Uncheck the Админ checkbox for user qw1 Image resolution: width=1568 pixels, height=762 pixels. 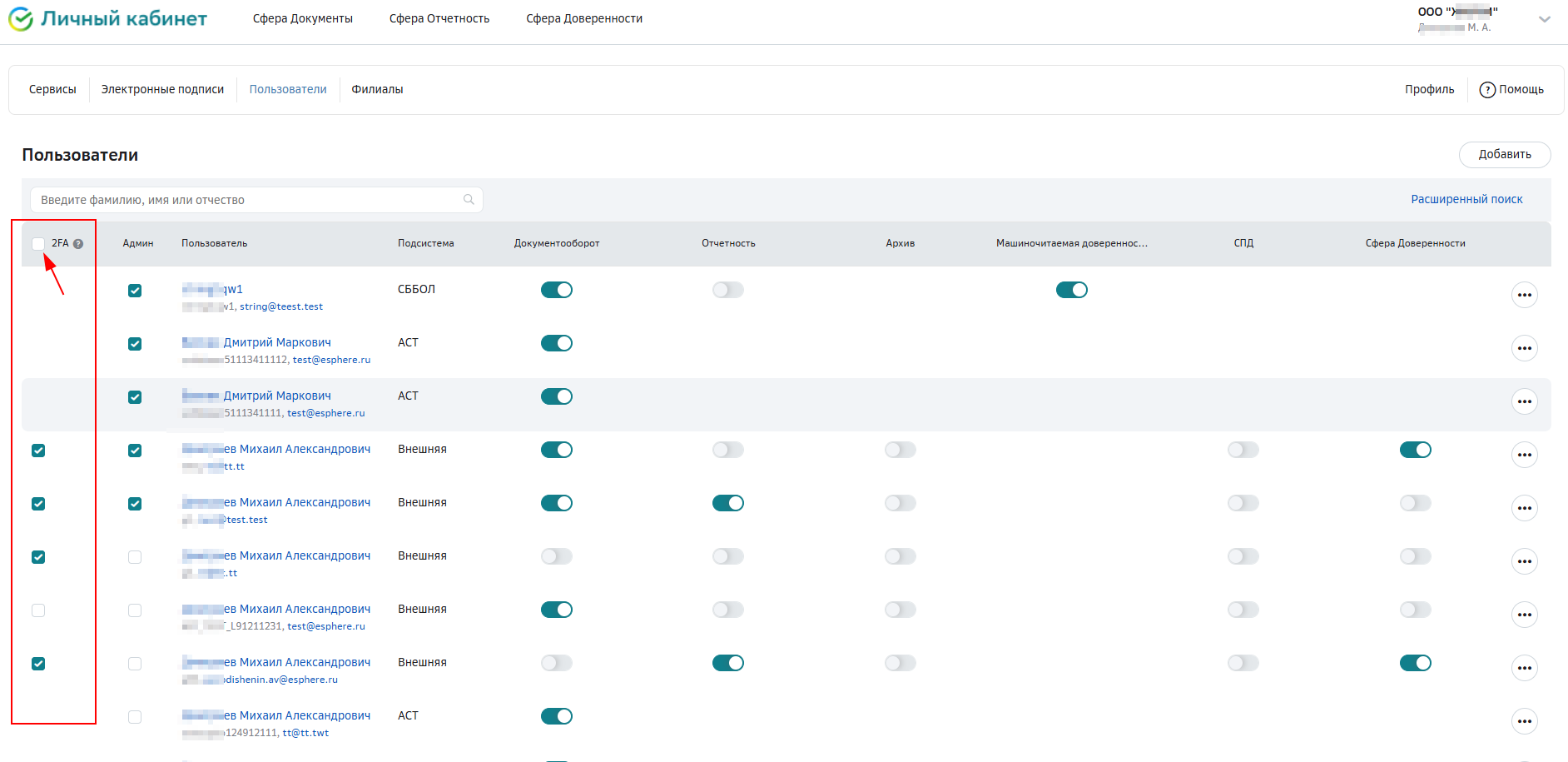click(135, 291)
